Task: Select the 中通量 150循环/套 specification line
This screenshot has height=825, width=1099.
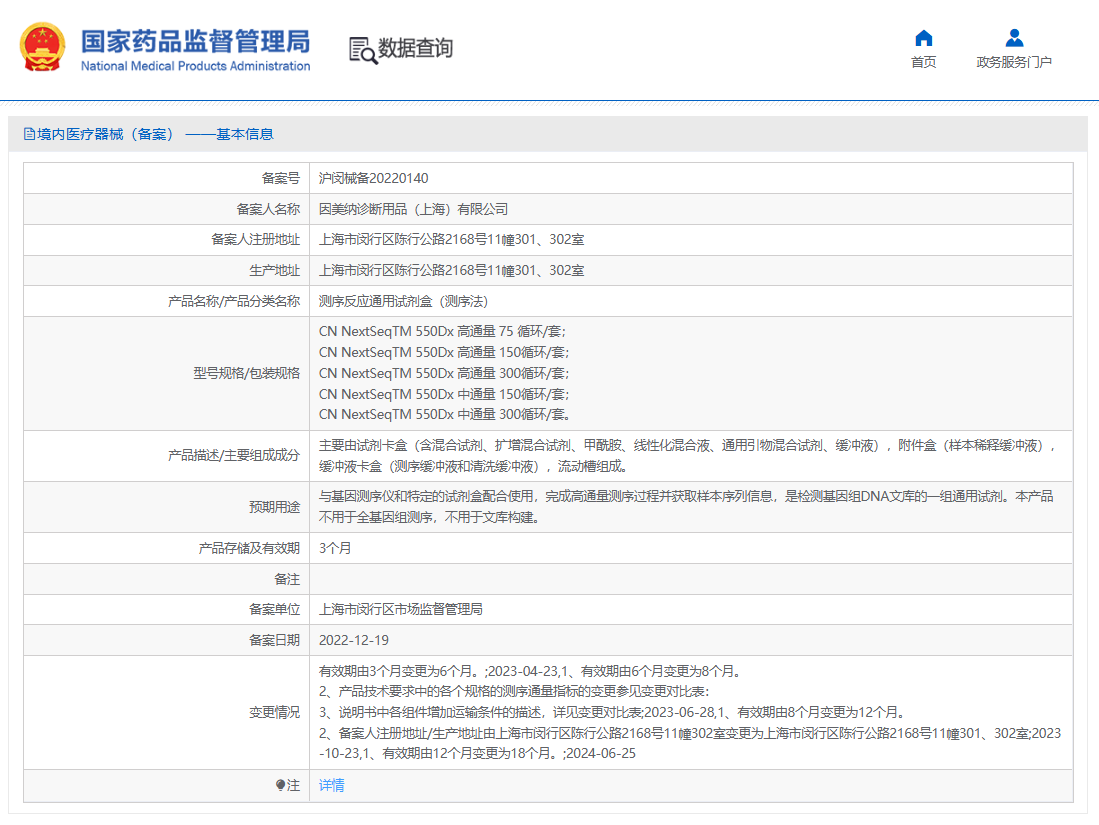Action: click(x=444, y=394)
